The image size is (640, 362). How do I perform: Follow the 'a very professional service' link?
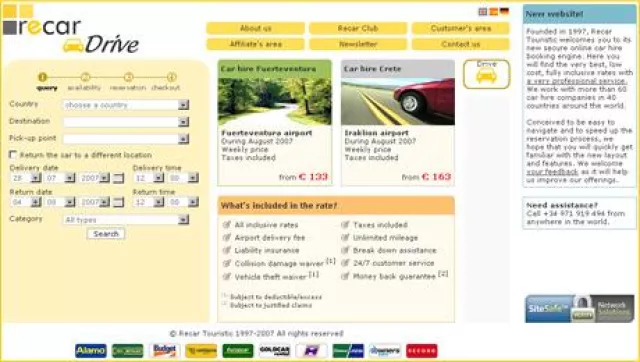tap(576, 81)
